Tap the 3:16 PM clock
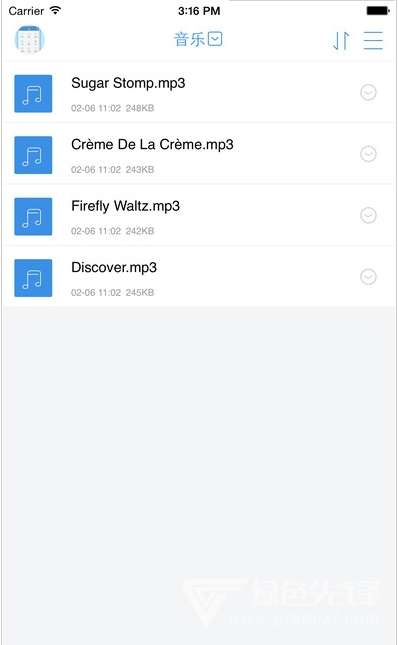398x645 pixels. click(199, 11)
